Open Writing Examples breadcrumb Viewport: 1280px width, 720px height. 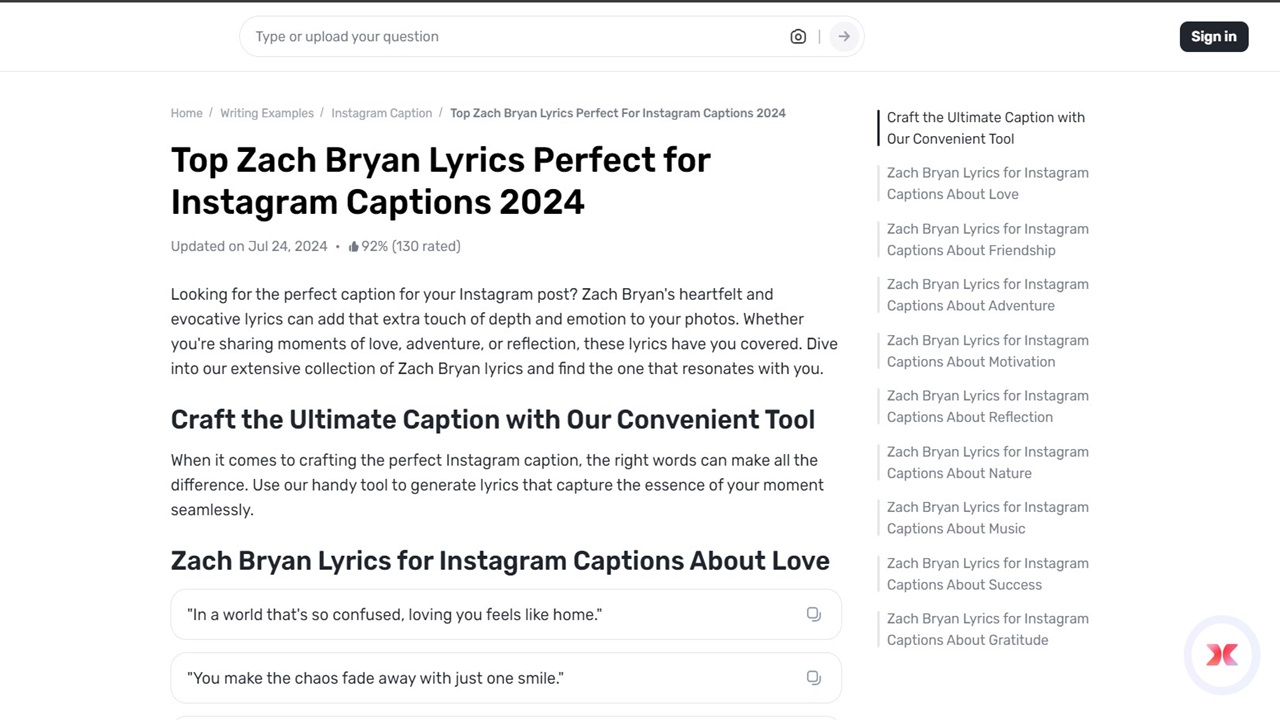(x=267, y=113)
